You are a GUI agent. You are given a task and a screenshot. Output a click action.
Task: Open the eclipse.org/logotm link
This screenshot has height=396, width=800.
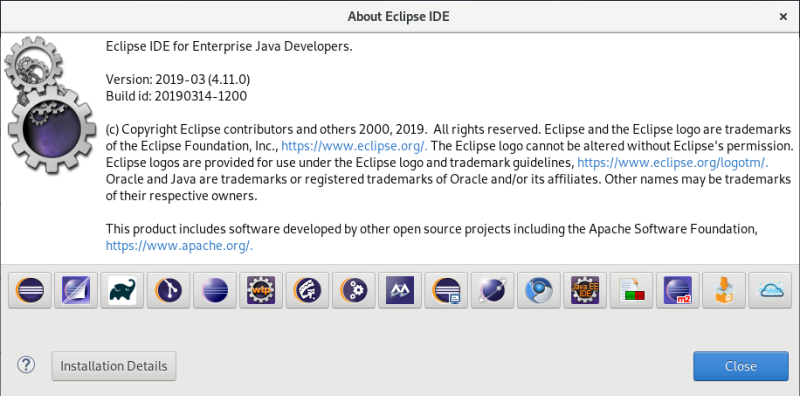click(x=672, y=163)
